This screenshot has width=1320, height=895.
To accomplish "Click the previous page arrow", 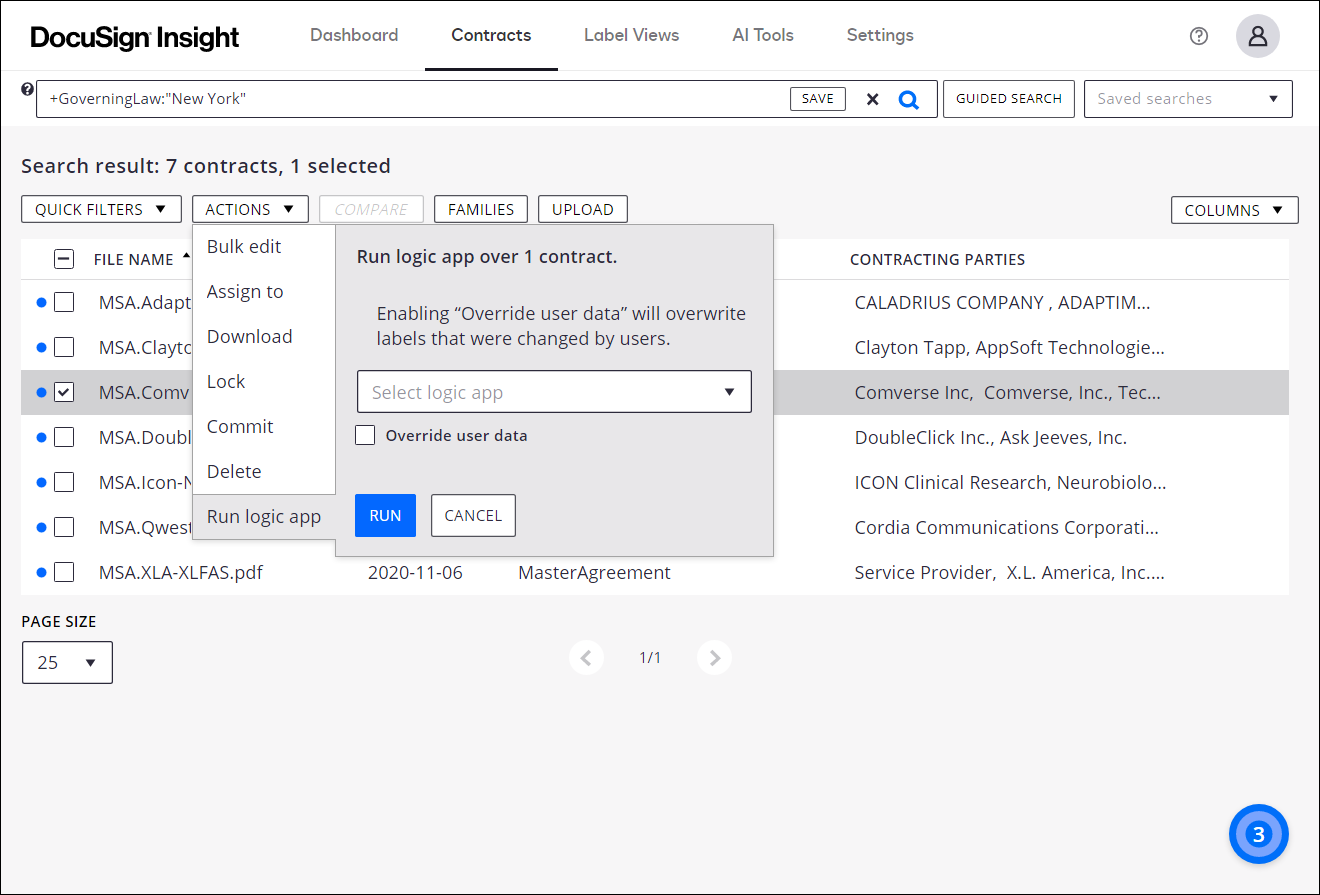I will [x=586, y=657].
